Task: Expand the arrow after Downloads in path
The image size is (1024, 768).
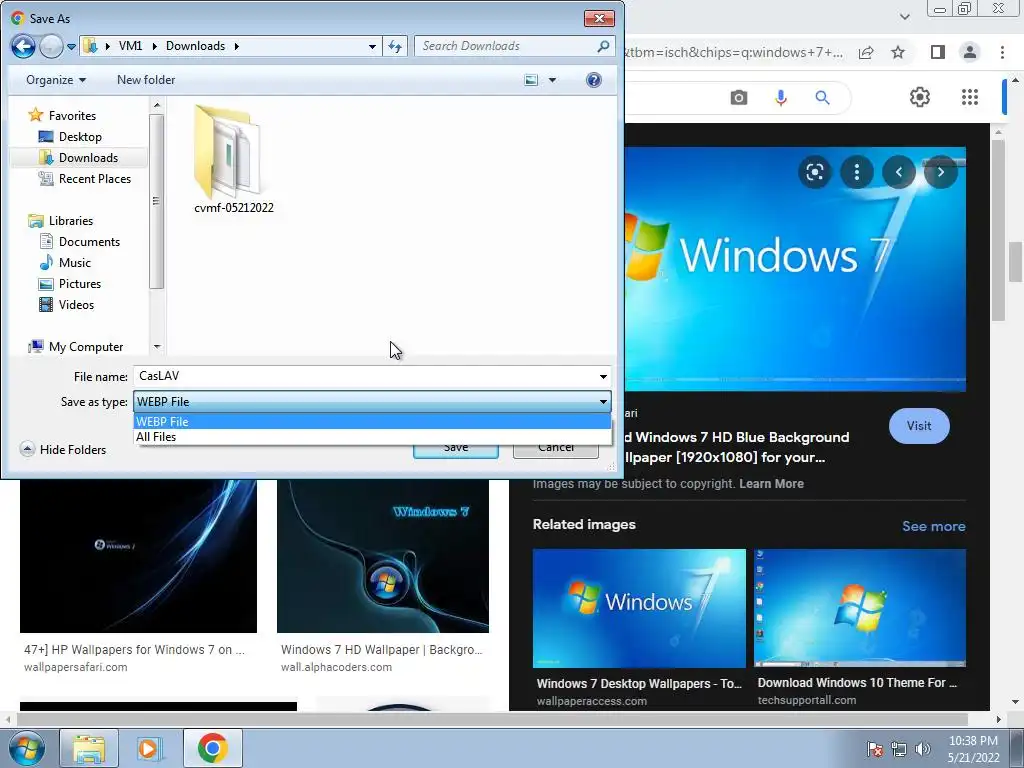Action: 236,46
